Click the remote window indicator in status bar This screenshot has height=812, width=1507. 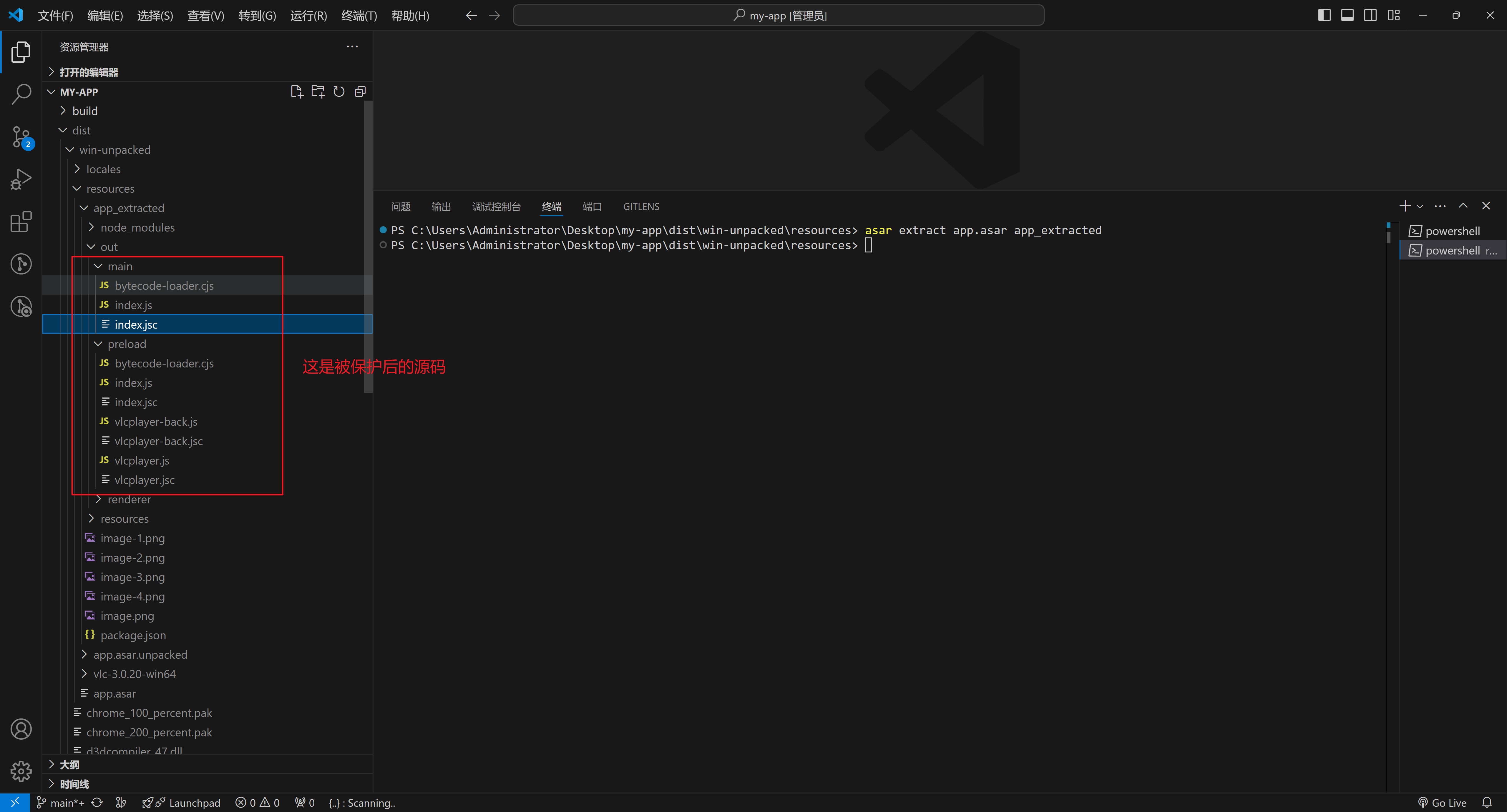point(15,803)
